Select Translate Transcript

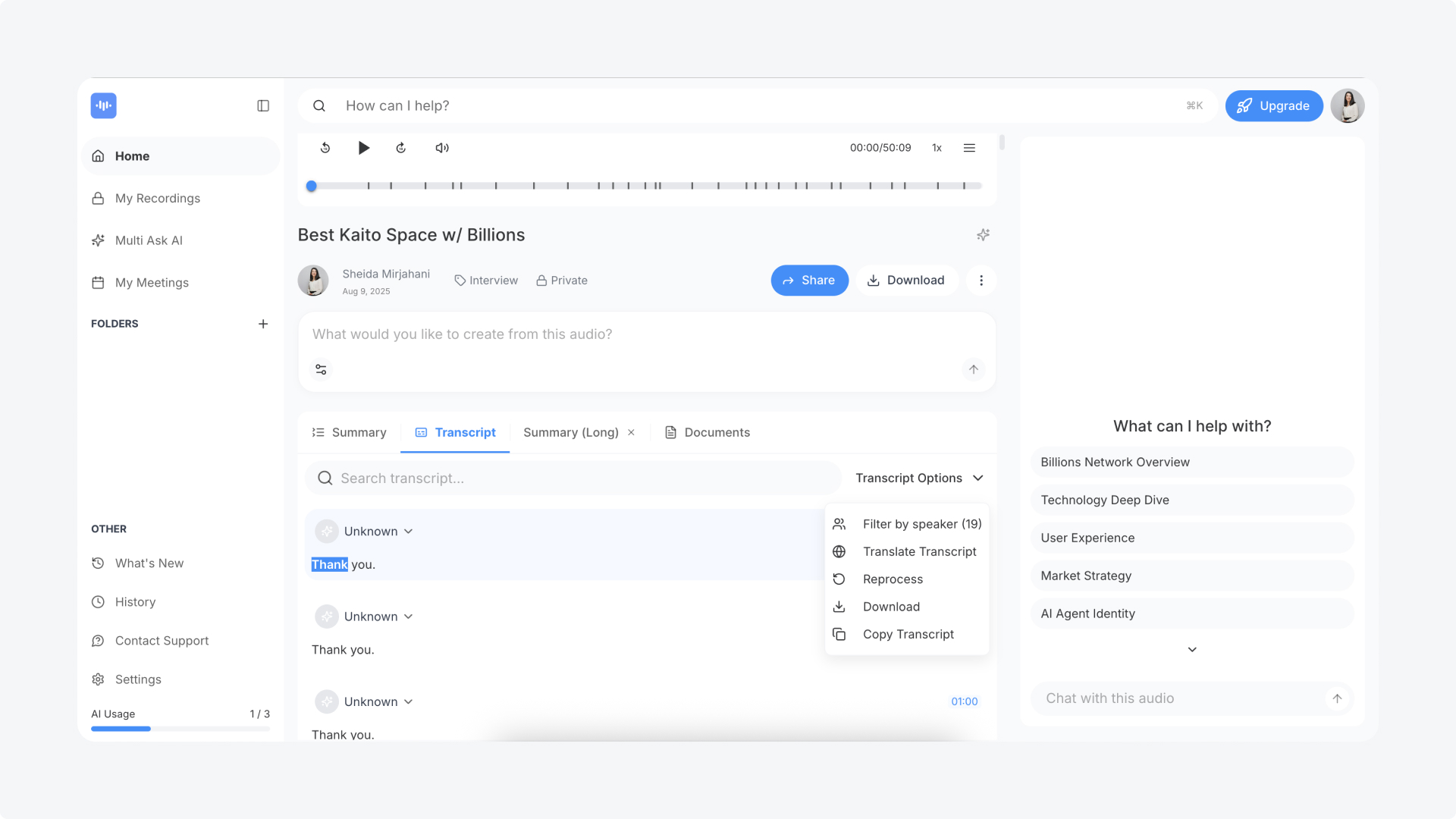pyautogui.click(x=907, y=552)
